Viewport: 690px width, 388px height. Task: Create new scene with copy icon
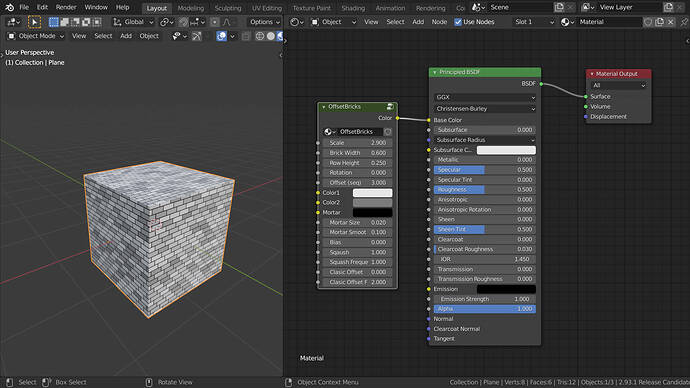tap(559, 7)
